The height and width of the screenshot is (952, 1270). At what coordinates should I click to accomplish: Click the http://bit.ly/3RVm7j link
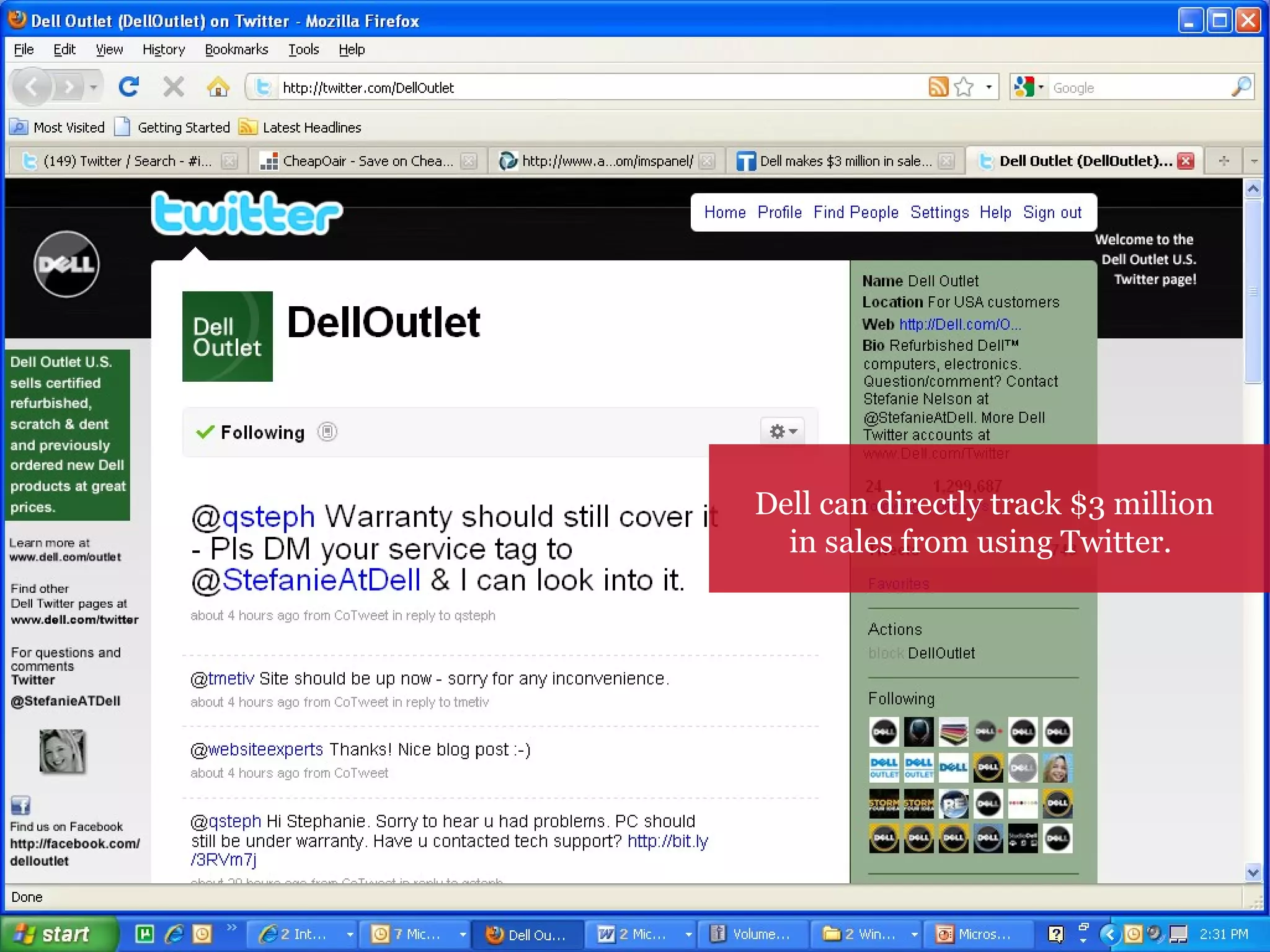point(668,841)
